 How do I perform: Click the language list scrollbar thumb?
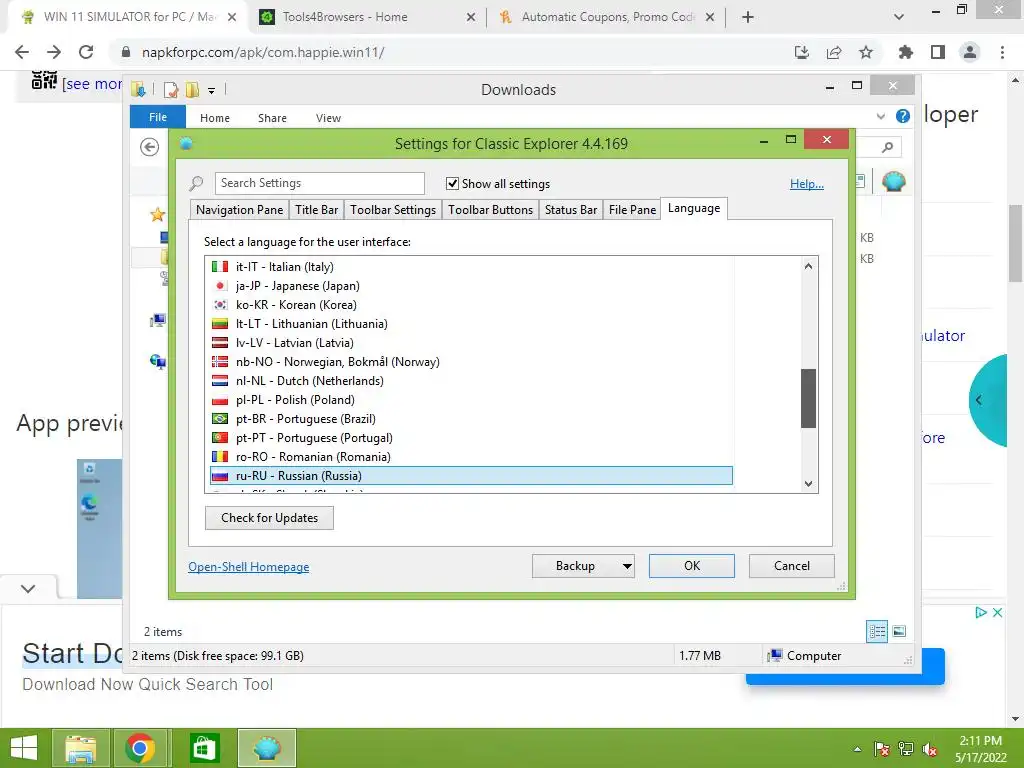pyautogui.click(x=808, y=398)
